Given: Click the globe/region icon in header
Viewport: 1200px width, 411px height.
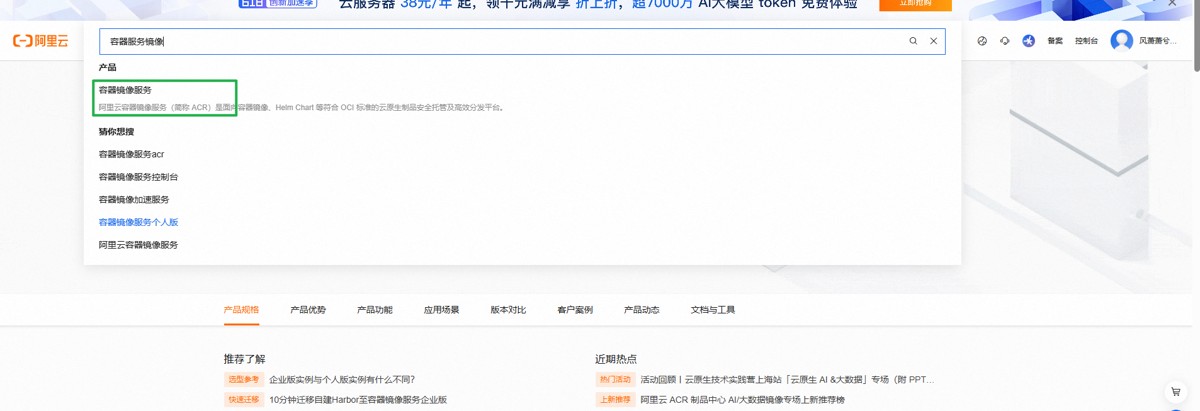Looking at the screenshot, I should click(982, 41).
